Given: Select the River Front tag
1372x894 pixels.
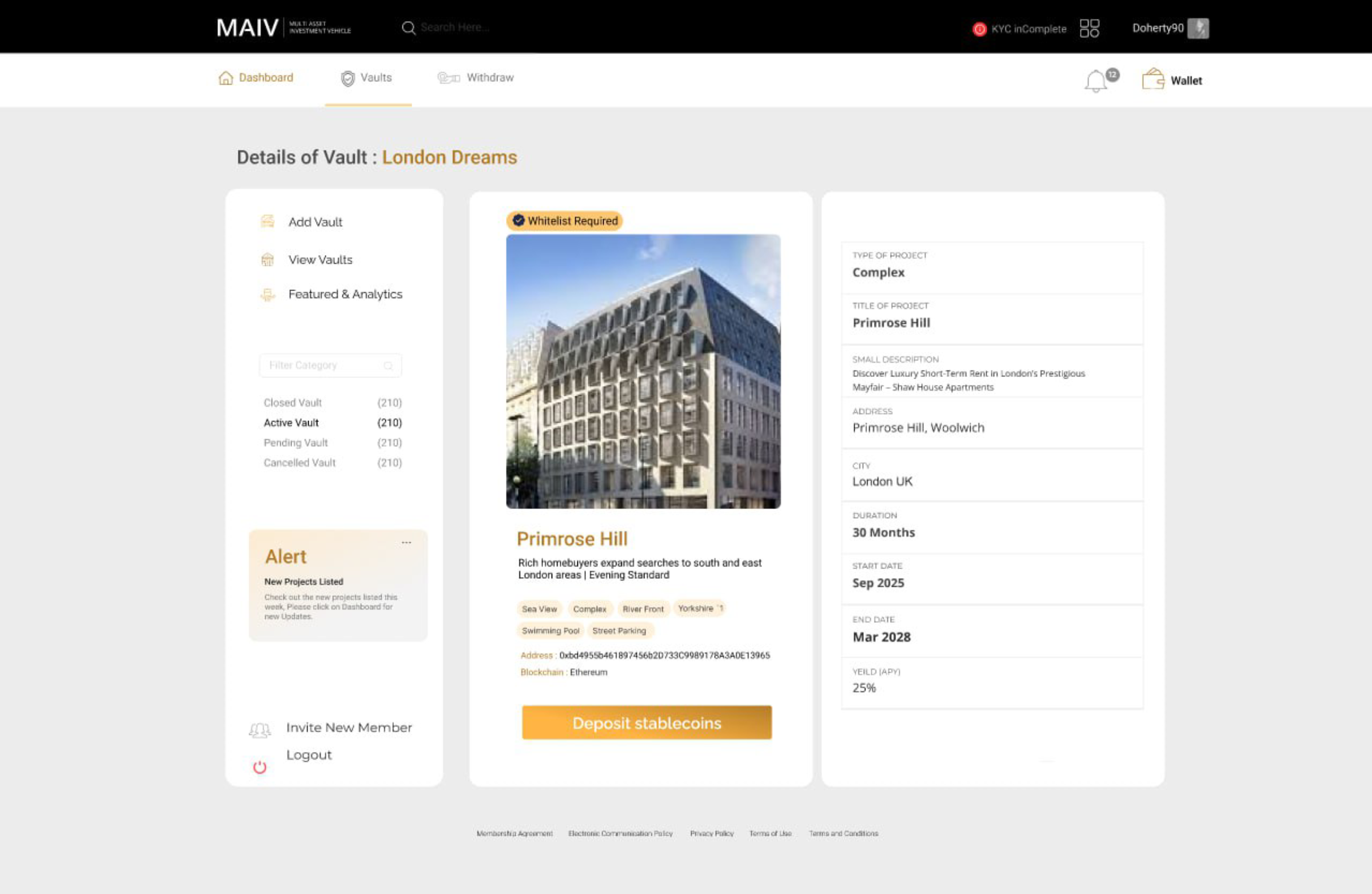Looking at the screenshot, I should [643, 609].
